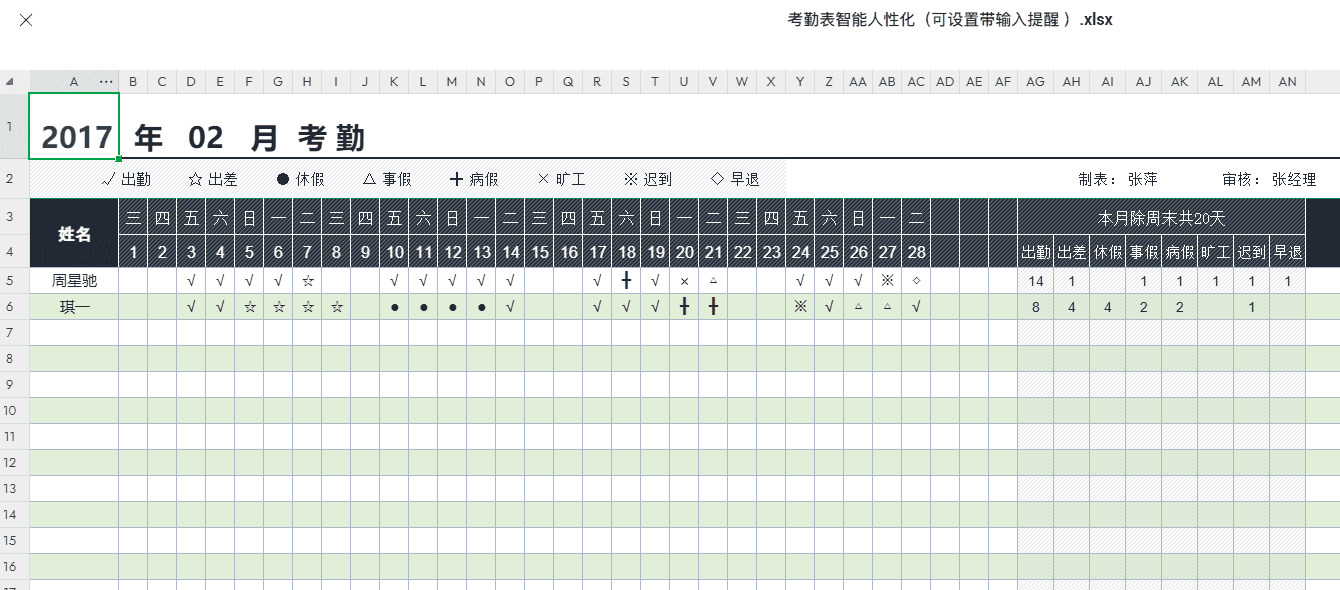Select 周星驰's ◇ early-leave mark on day 28
1340x590 pixels.
click(916, 281)
